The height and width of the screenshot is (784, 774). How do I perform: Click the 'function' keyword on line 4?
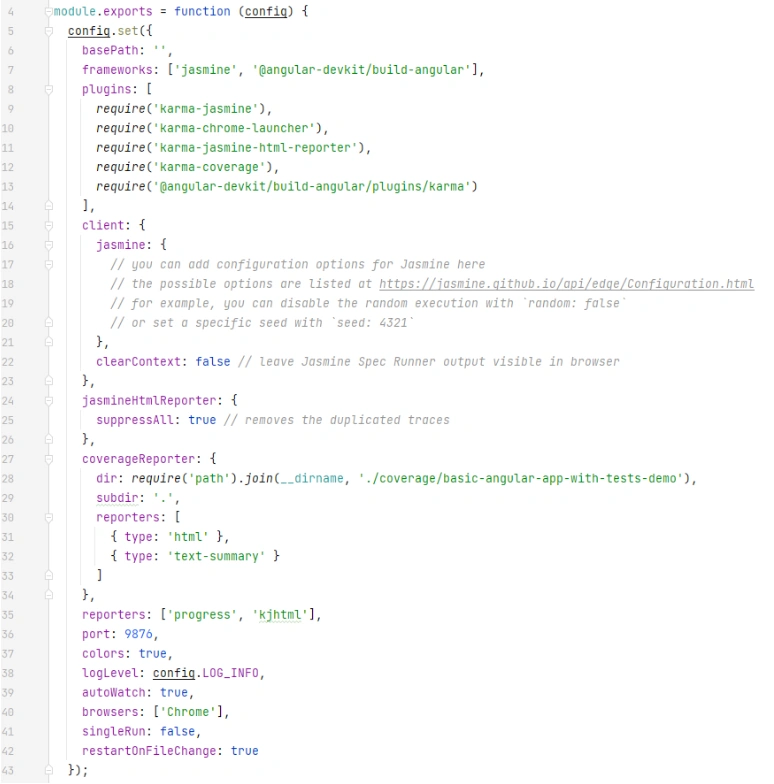[202, 12]
